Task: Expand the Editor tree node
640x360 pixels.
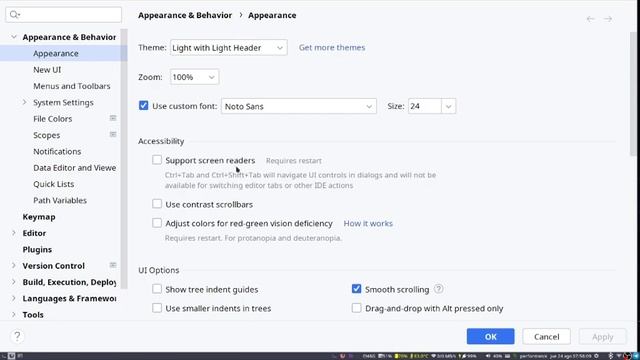Action: [x=14, y=233]
